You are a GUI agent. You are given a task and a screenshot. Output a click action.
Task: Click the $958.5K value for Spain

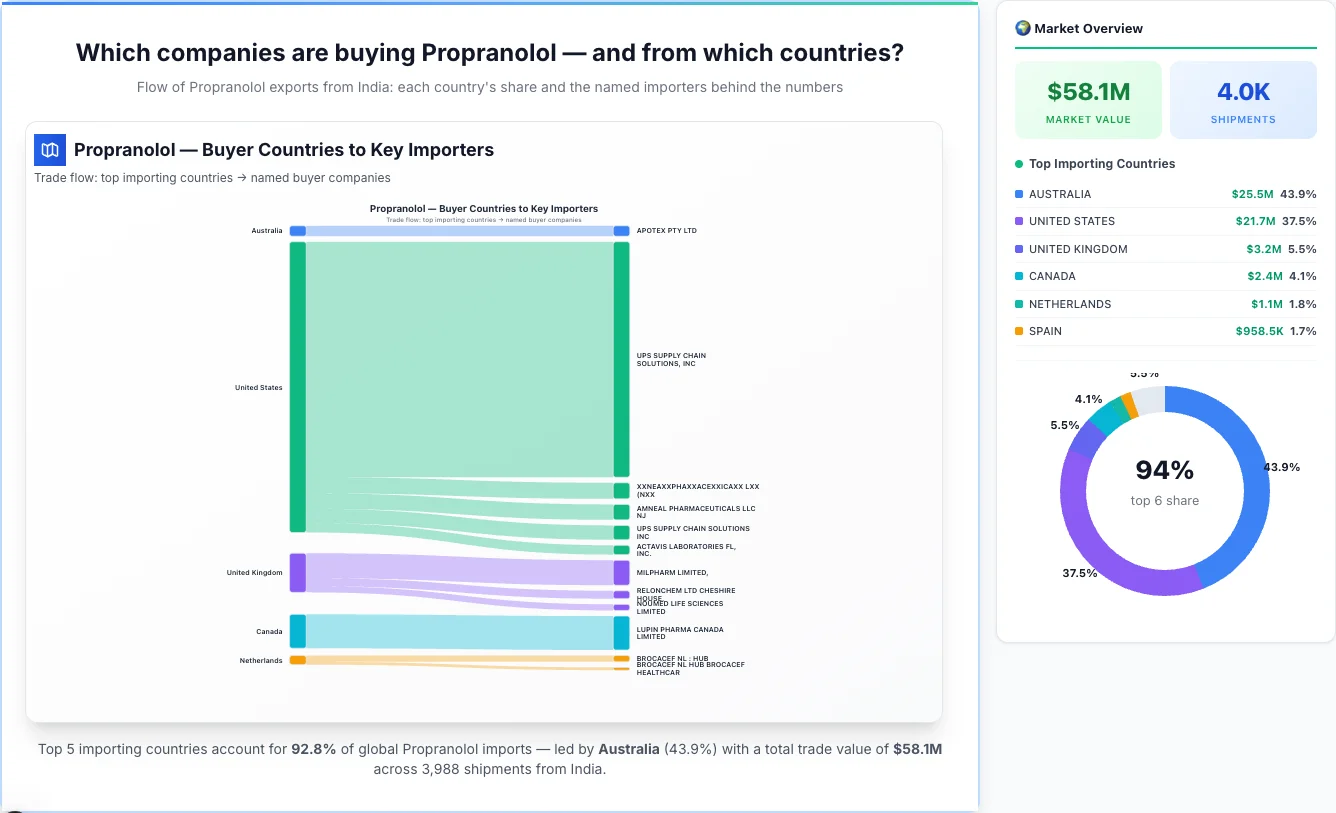(x=1260, y=331)
